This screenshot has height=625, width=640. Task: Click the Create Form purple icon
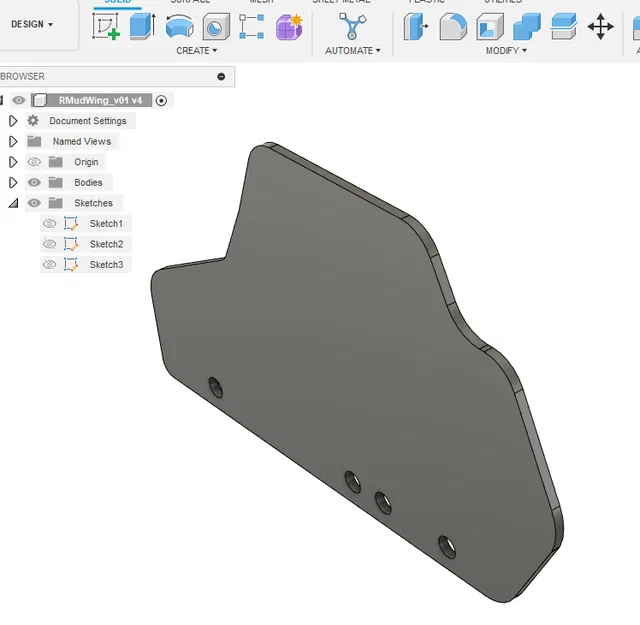click(x=289, y=27)
